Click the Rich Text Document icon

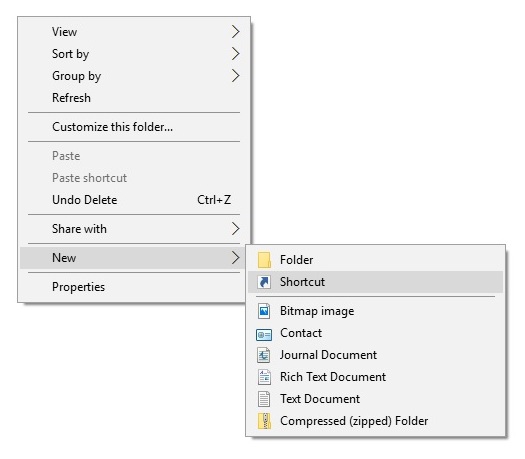coord(264,377)
